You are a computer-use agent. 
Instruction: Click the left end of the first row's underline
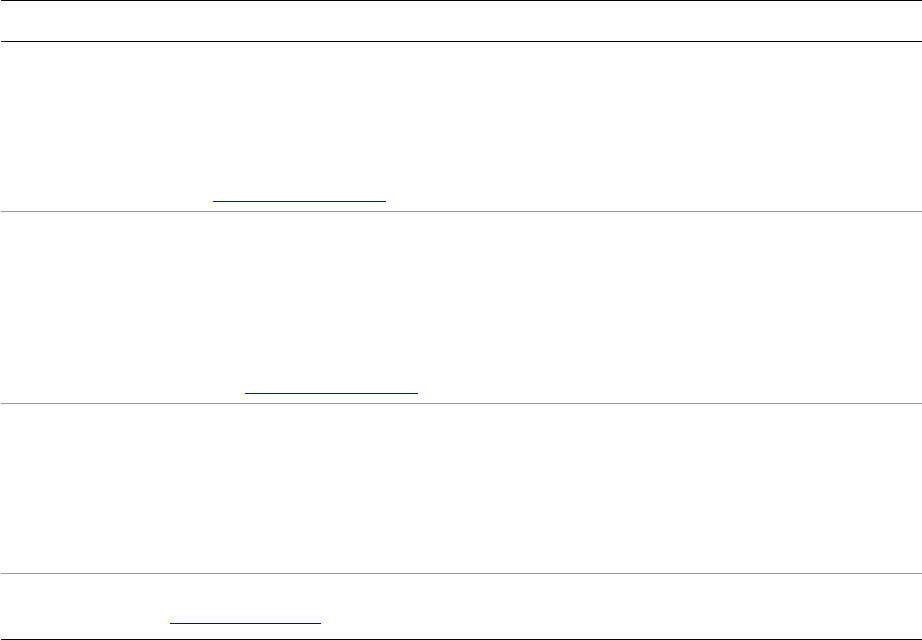pyautogui.click(x=215, y=200)
